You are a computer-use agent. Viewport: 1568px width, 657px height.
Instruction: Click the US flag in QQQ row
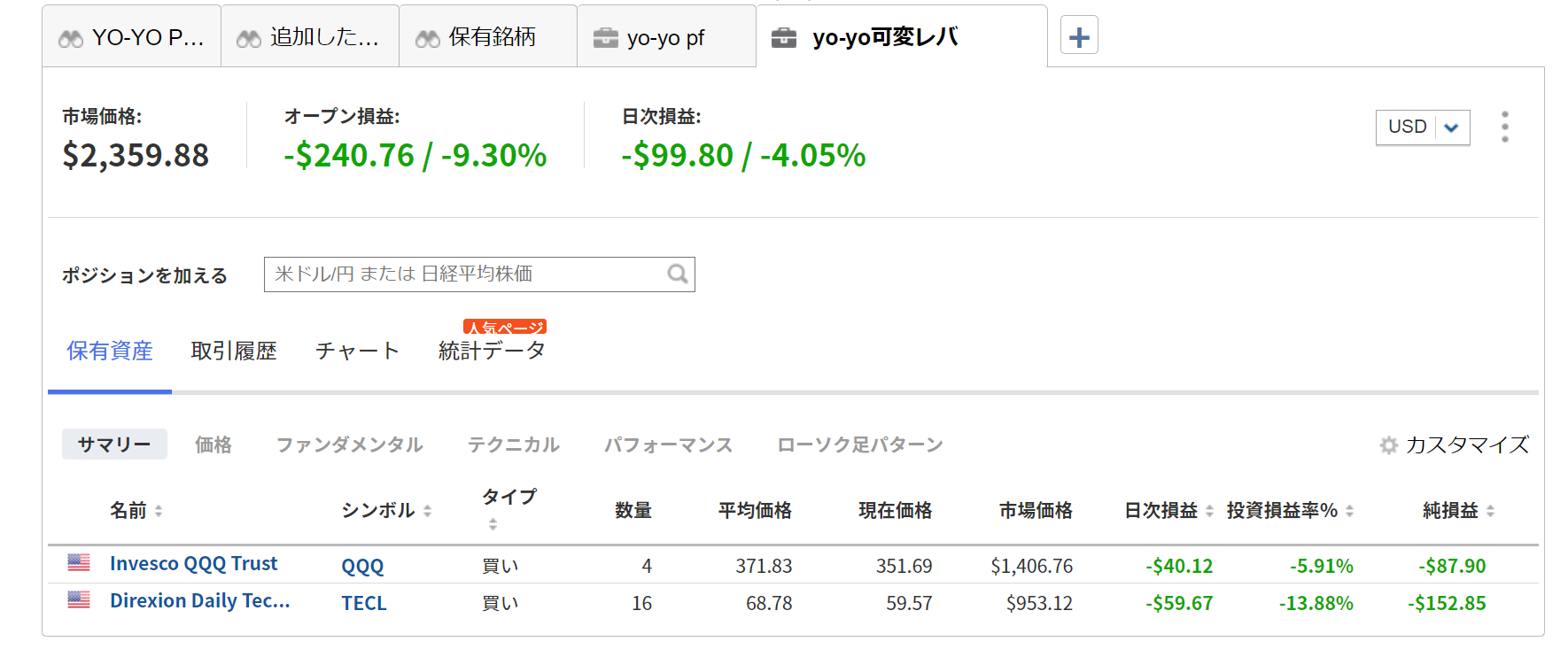coord(79,562)
